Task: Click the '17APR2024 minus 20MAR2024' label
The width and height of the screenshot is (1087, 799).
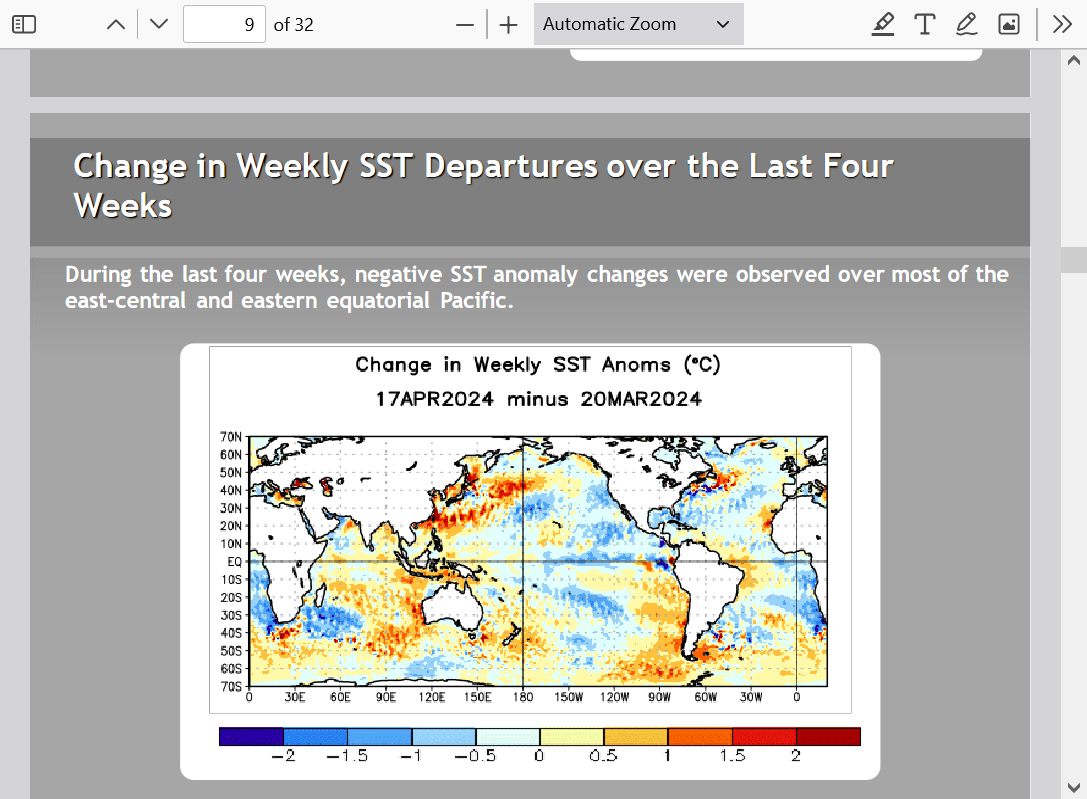Action: click(539, 399)
